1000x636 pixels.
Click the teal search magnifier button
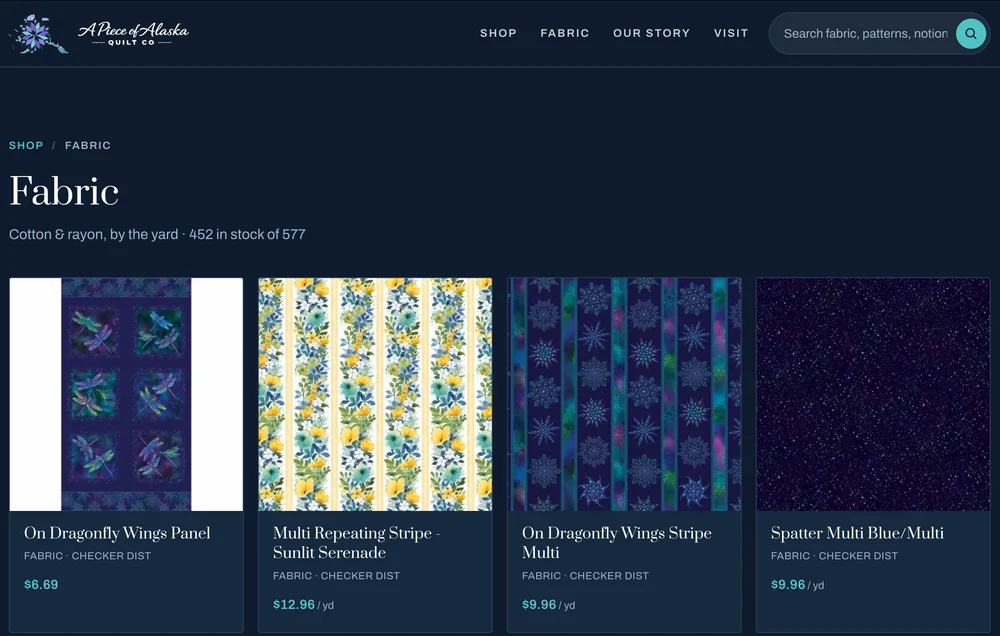coord(971,33)
